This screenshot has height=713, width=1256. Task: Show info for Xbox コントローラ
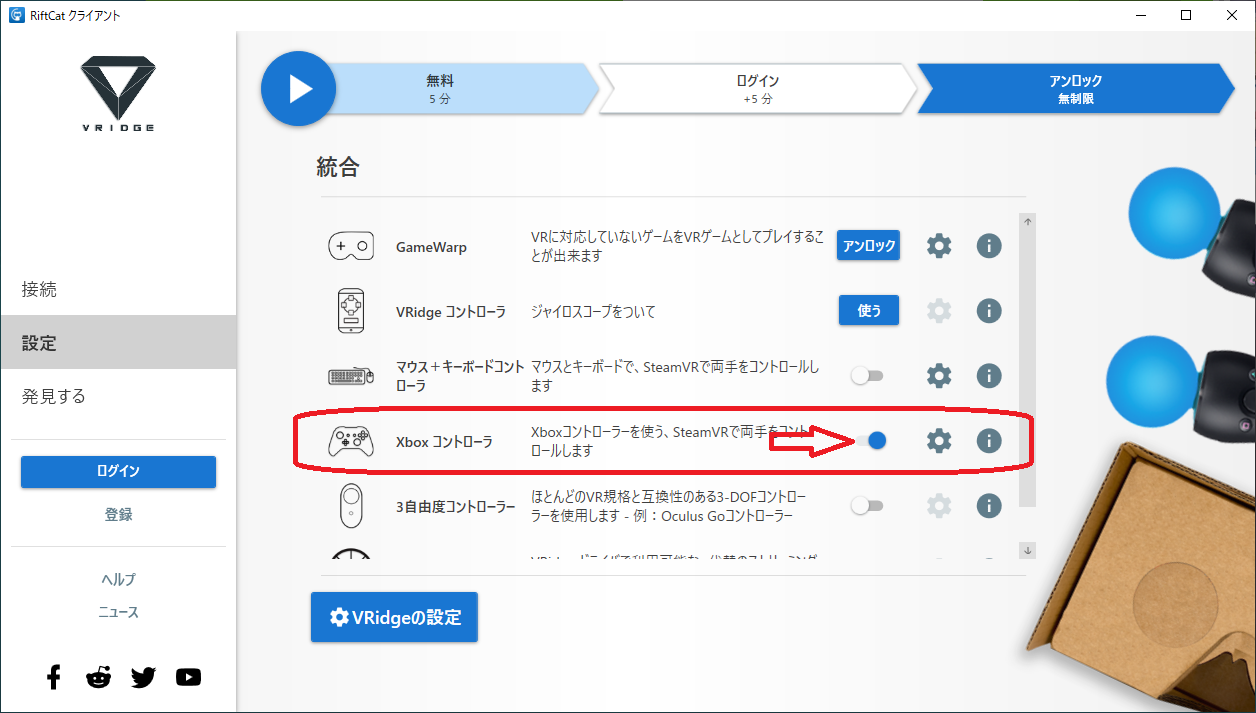pyautogui.click(x=988, y=440)
